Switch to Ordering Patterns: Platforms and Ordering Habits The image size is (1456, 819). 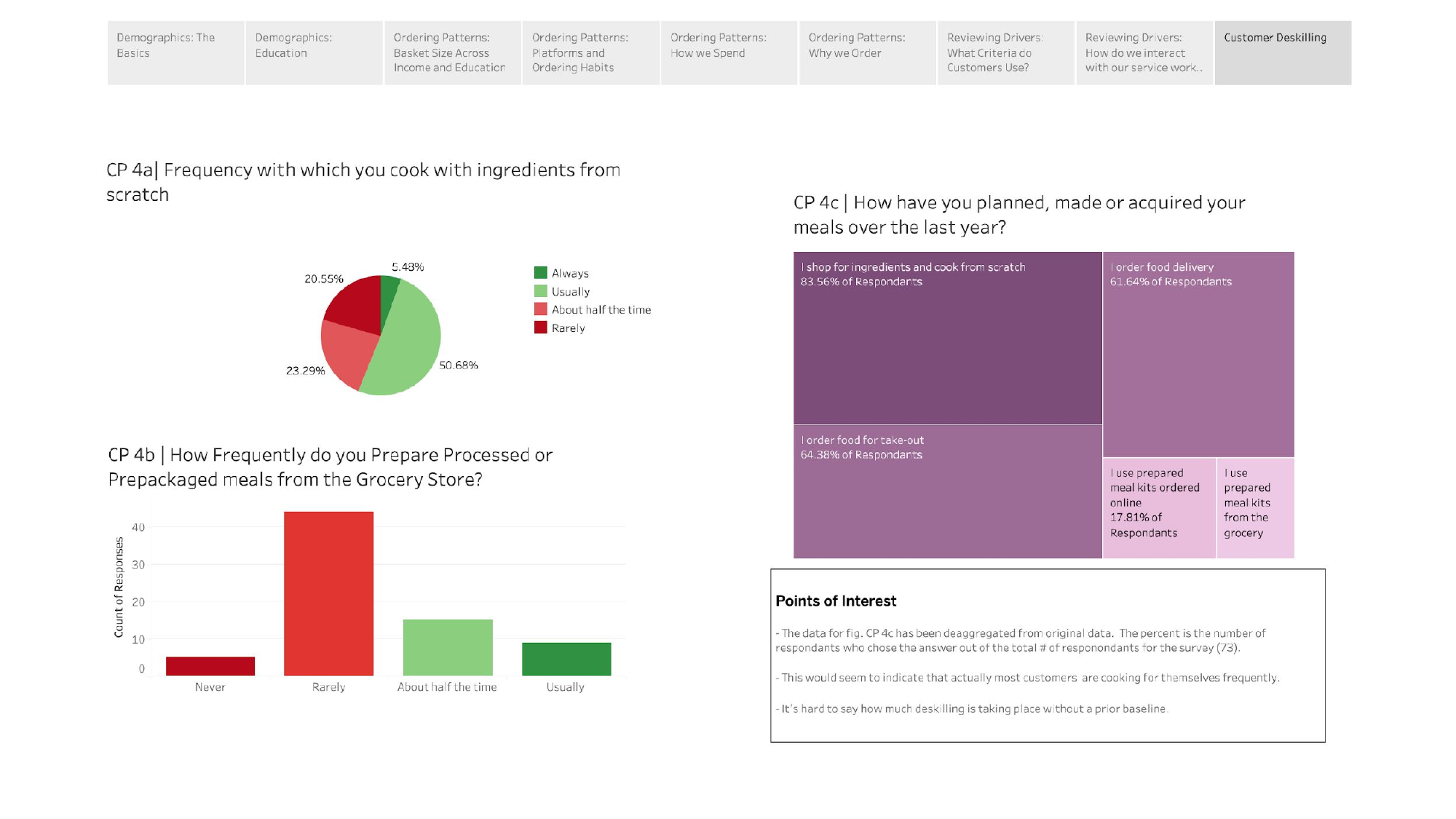point(590,52)
